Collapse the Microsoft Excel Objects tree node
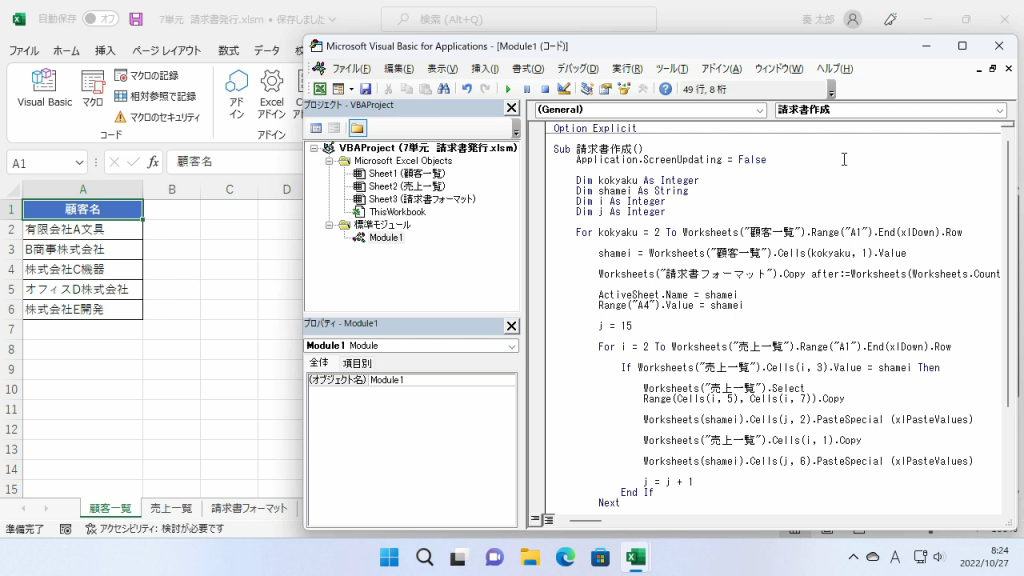This screenshot has height=576, width=1024. [x=329, y=161]
